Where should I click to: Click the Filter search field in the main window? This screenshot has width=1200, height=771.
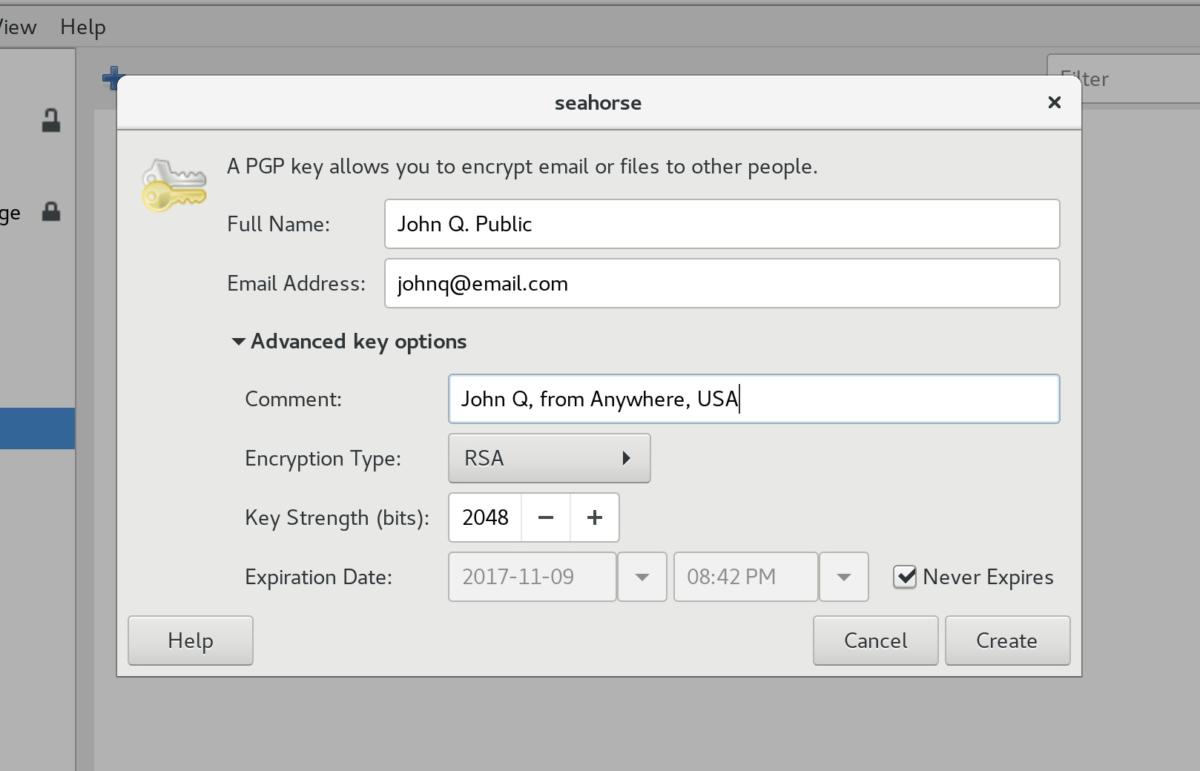1124,78
